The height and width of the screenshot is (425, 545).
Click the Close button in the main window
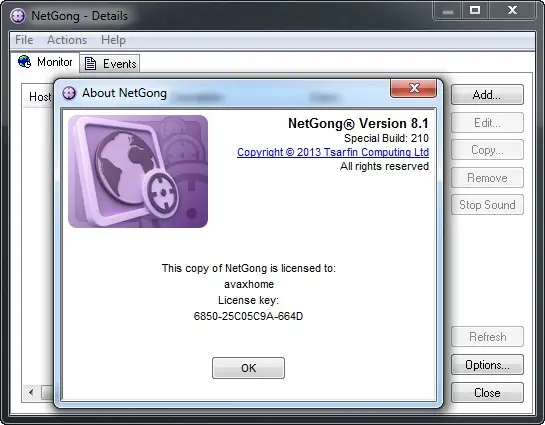click(487, 393)
